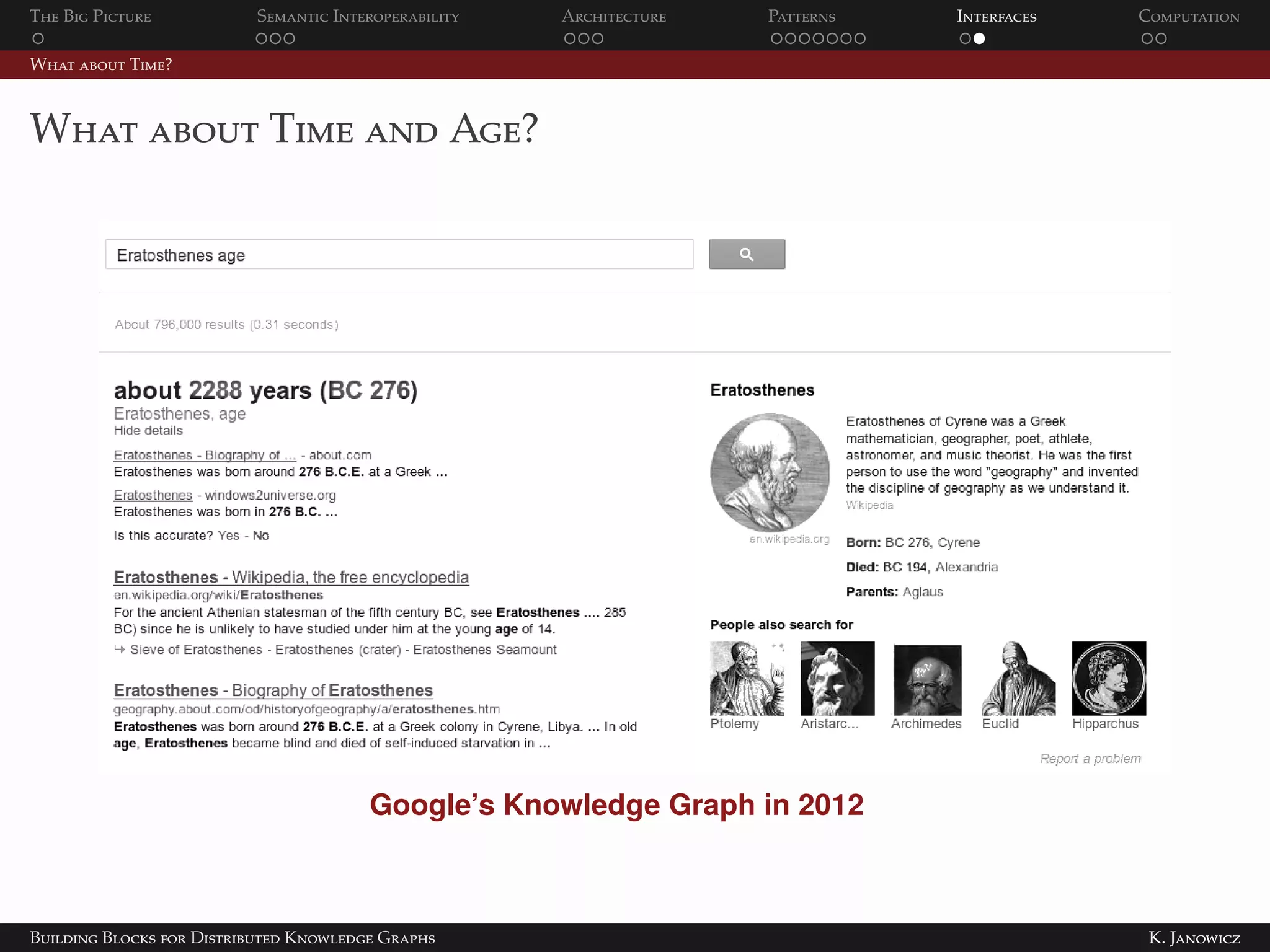This screenshot has width=1270, height=952.
Task: Click the last dot under Patterns
Action: pos(860,38)
